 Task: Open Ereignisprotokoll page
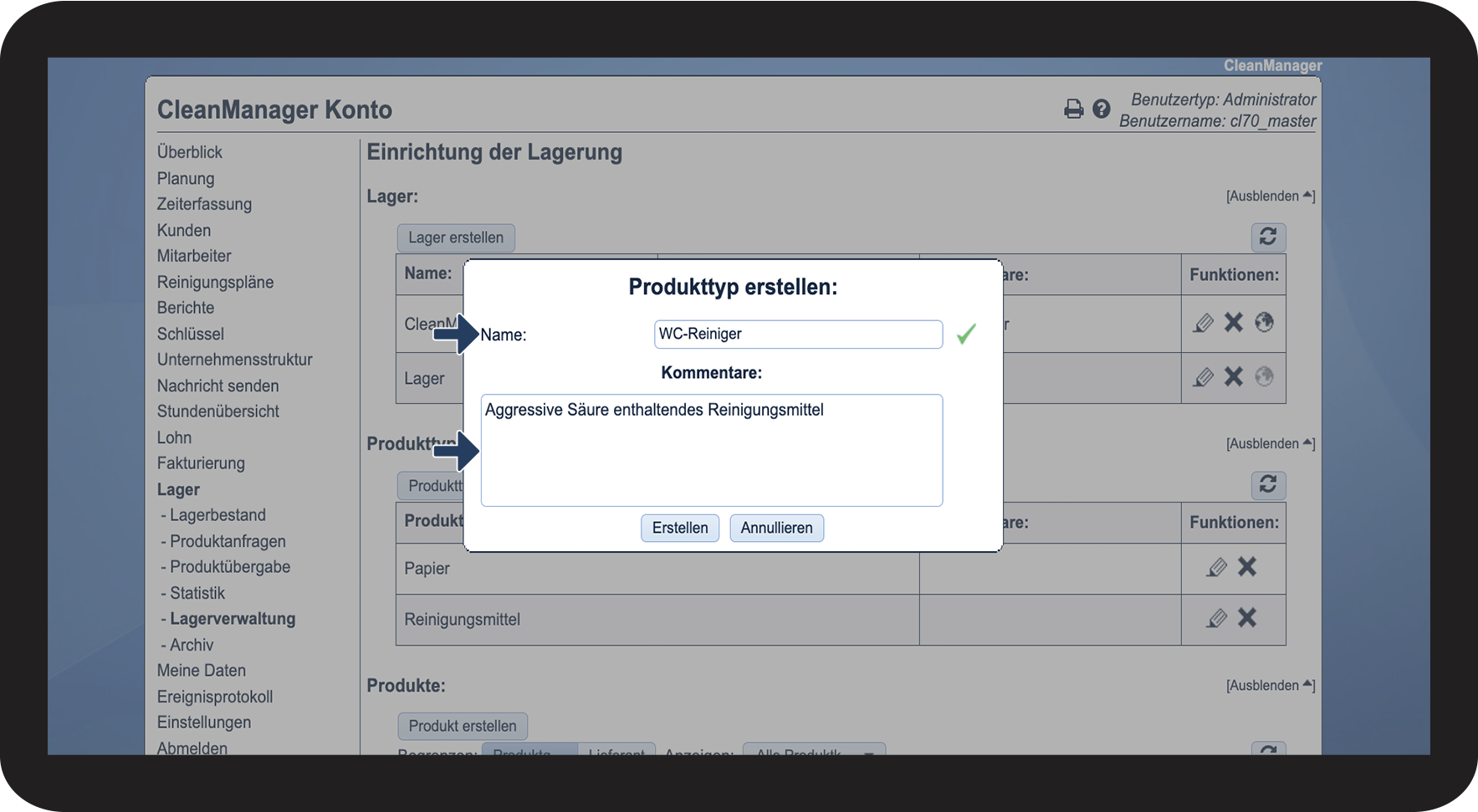point(215,697)
